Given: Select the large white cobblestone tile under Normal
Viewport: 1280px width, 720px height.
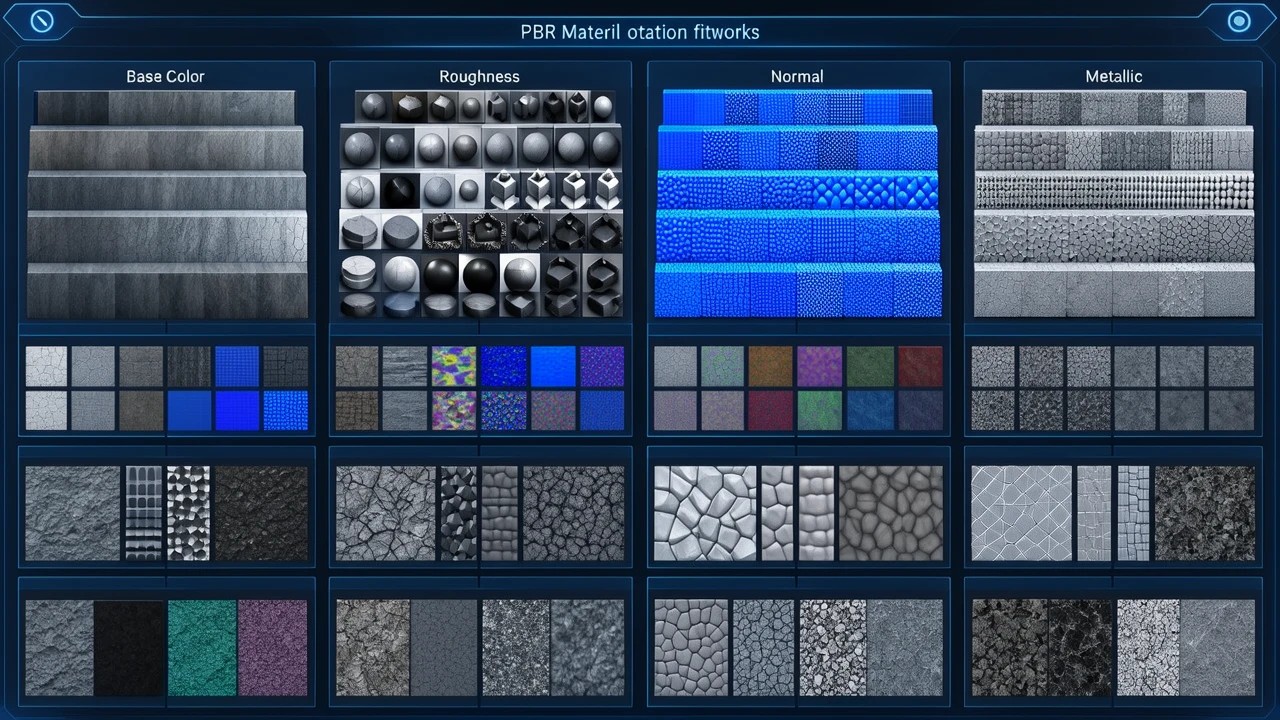Looking at the screenshot, I should 705,513.
